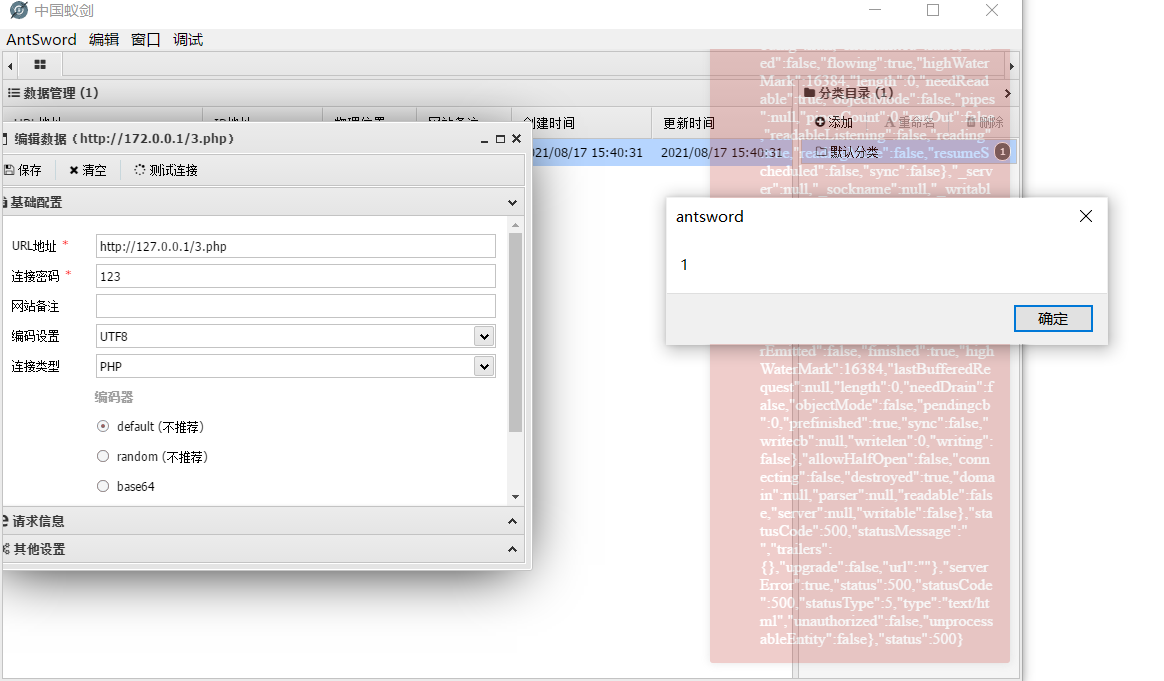Click the form scrollbar down arrow
The height and width of the screenshot is (681, 1164).
pos(515,497)
